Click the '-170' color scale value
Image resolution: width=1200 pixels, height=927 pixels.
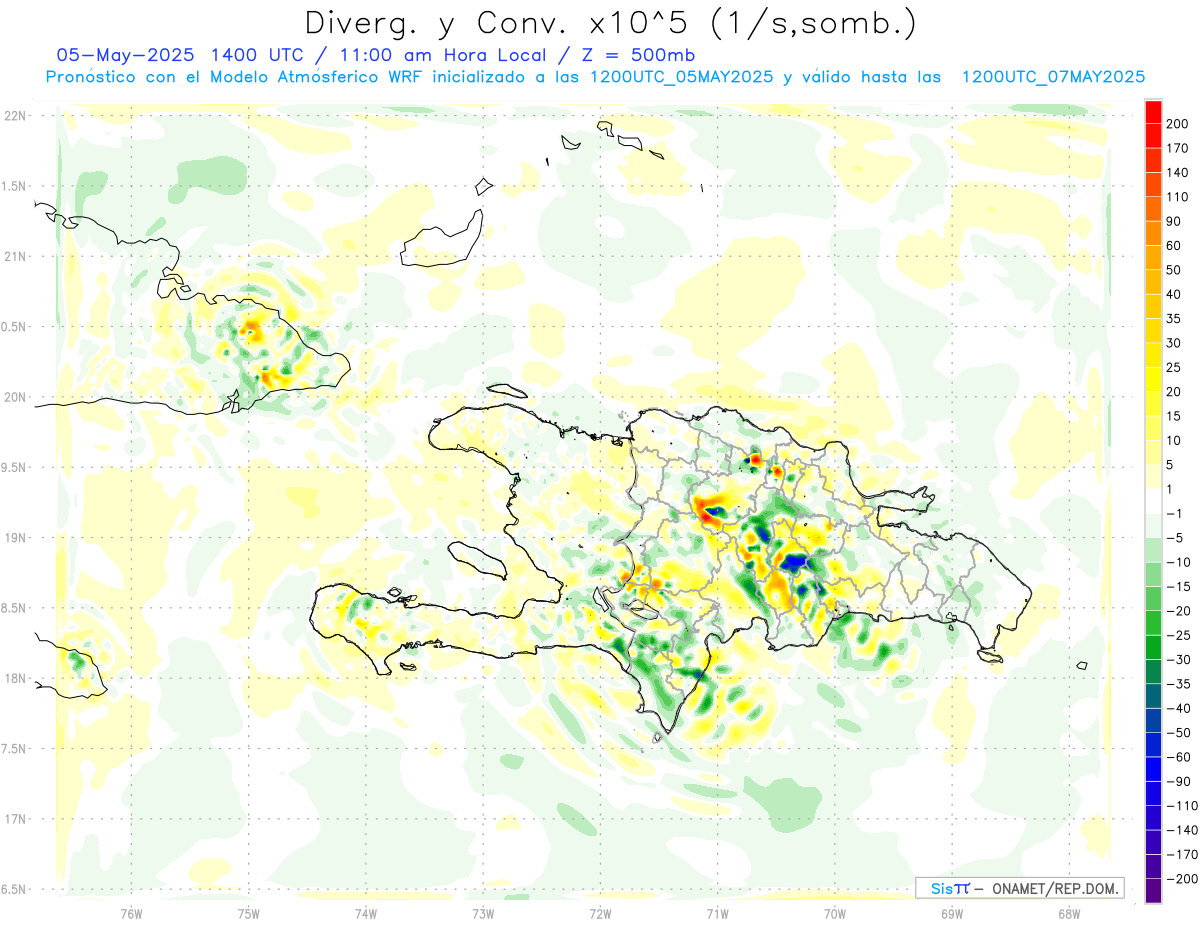click(x=1182, y=854)
